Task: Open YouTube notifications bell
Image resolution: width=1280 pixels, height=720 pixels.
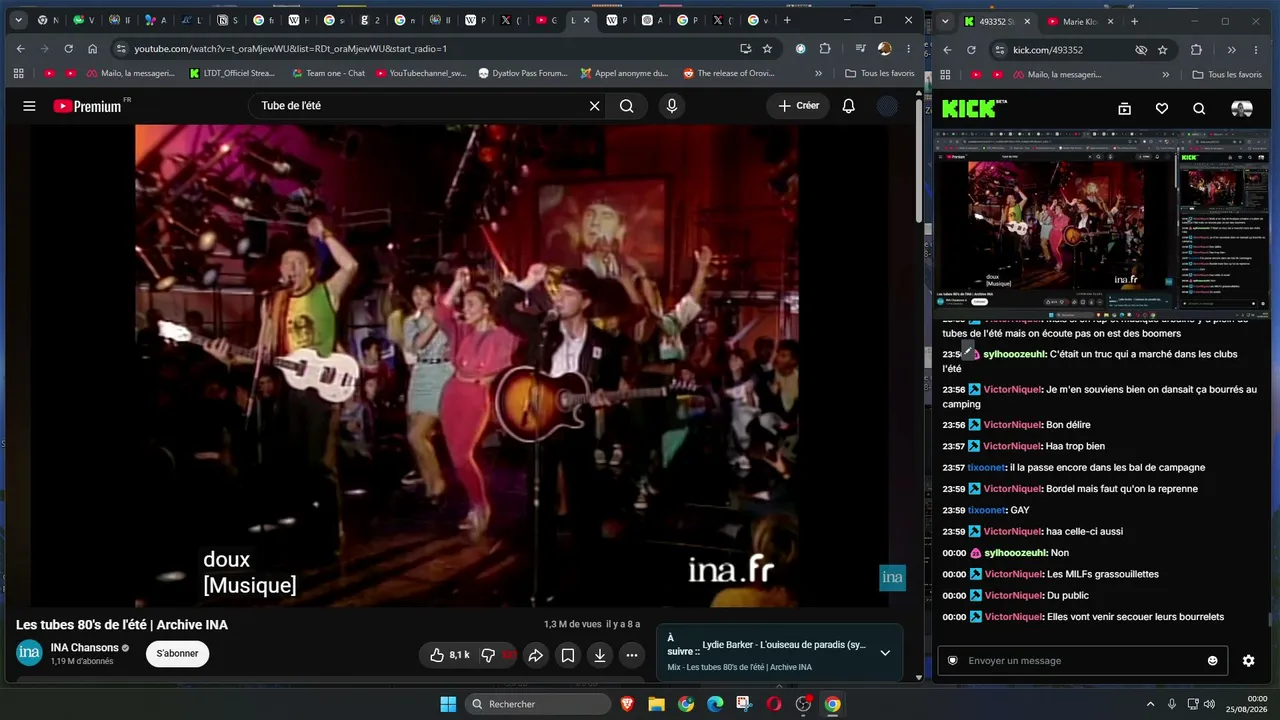Action: [848, 106]
